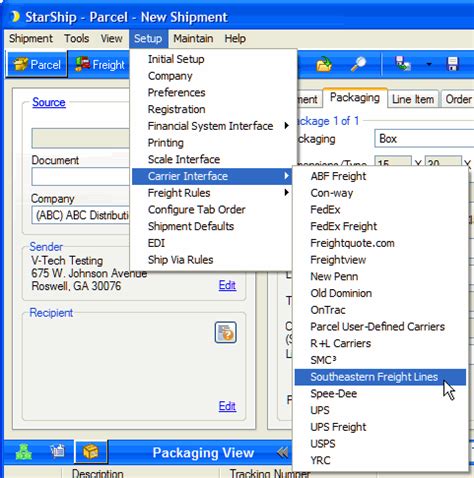This screenshot has height=478, width=474.
Task: Click Edit link under Sender address
Action: 227,285
